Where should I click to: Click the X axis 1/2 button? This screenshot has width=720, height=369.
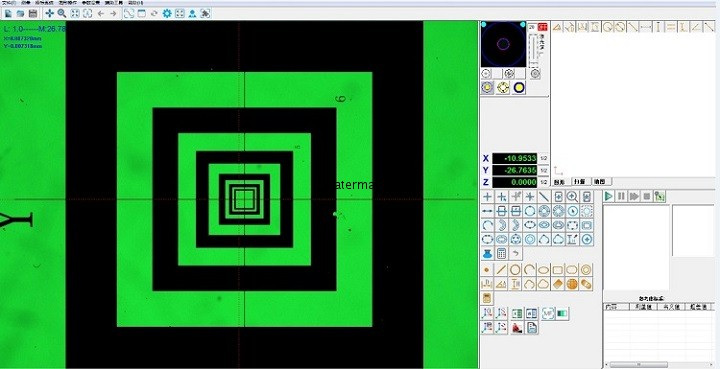(544, 158)
